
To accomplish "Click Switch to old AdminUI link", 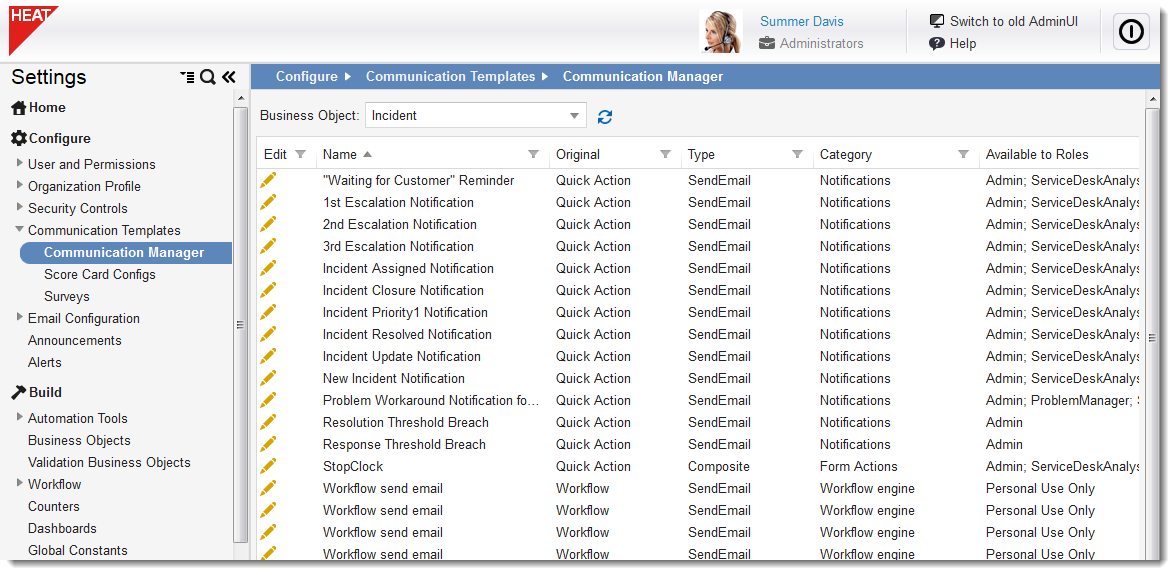I will [1014, 21].
